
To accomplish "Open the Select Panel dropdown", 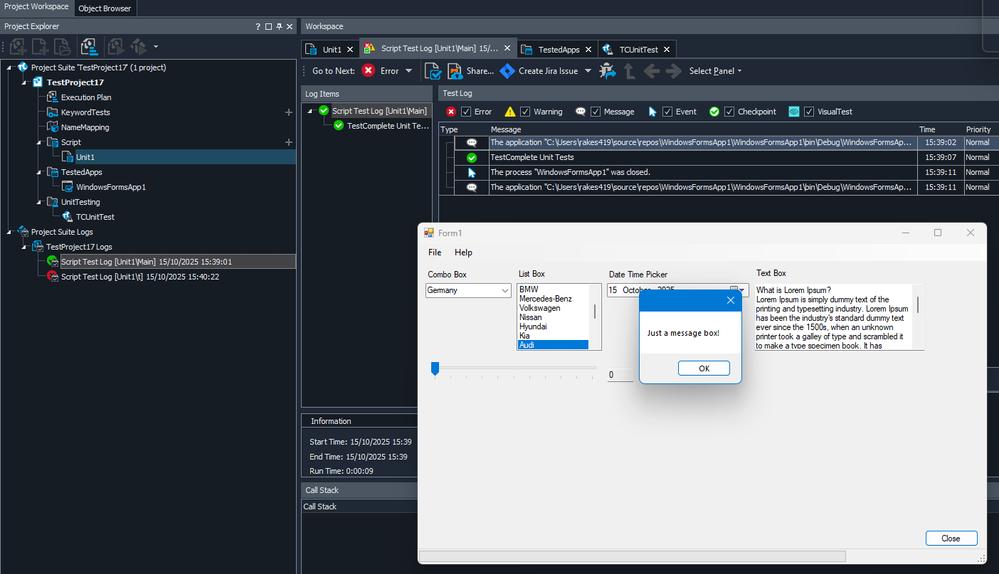I will click(714, 71).
